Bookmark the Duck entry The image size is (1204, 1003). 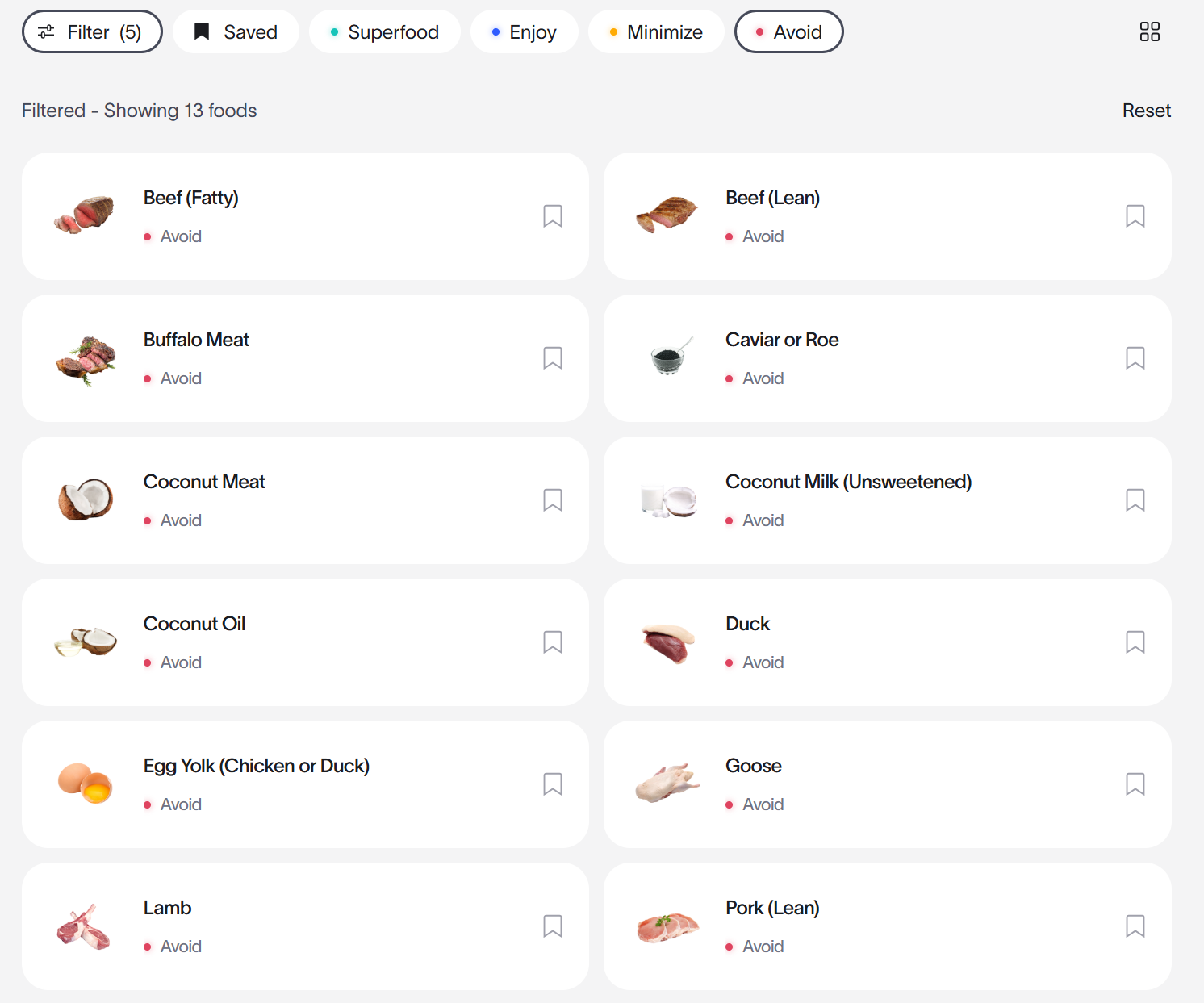[x=1135, y=642]
